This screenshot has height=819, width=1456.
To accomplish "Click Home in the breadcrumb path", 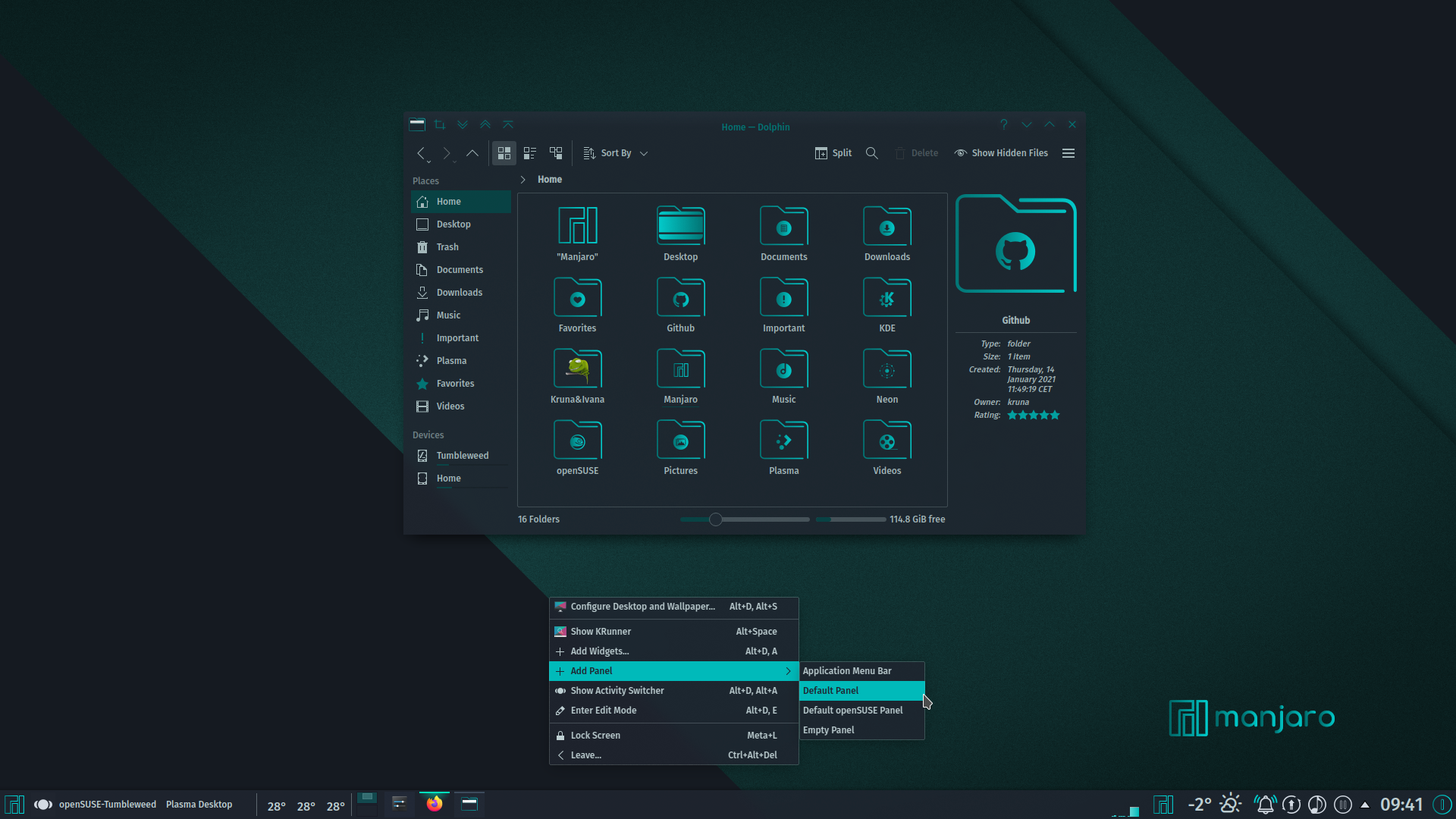I will point(550,180).
